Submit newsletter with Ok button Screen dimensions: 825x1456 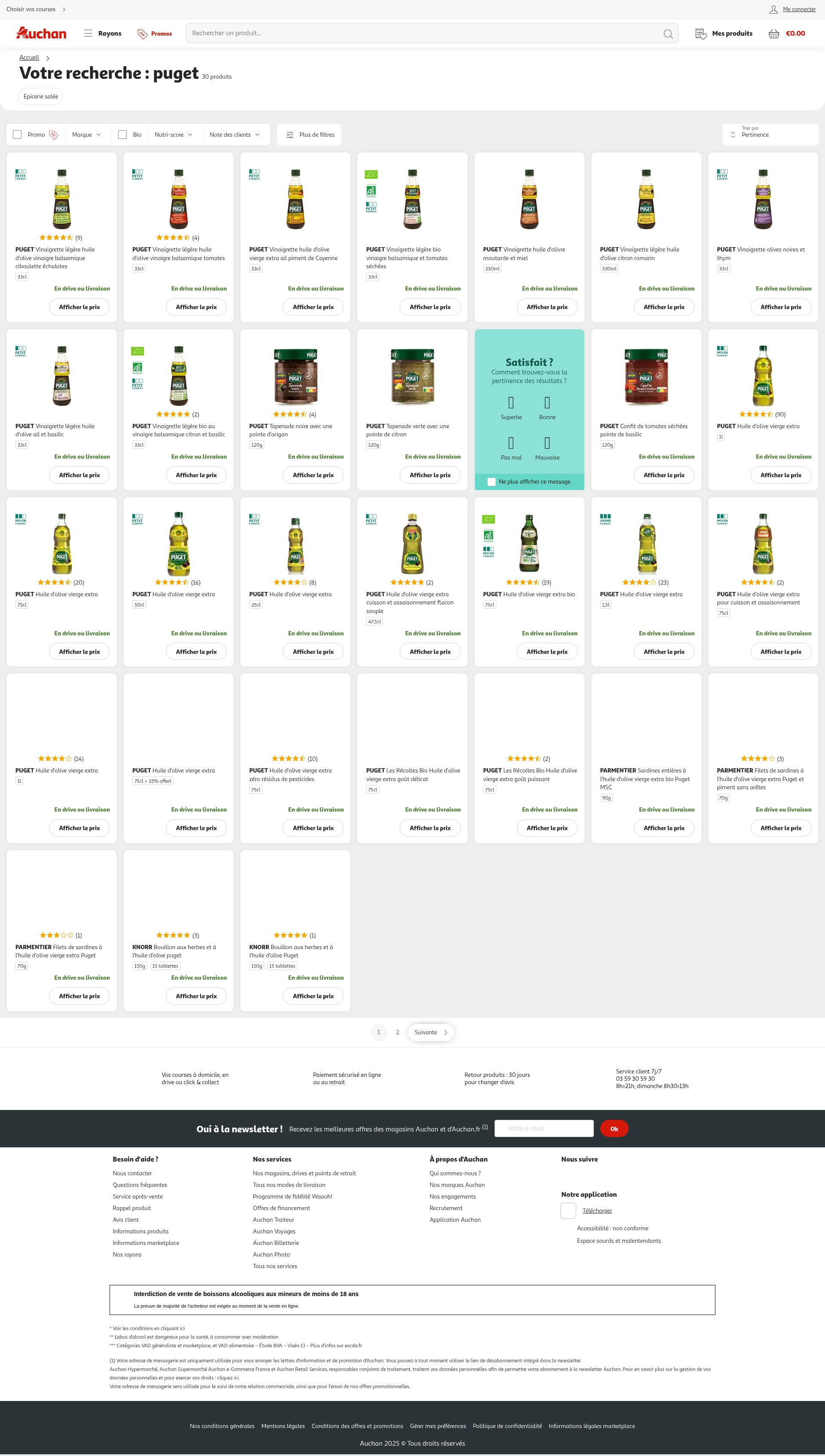point(614,1128)
